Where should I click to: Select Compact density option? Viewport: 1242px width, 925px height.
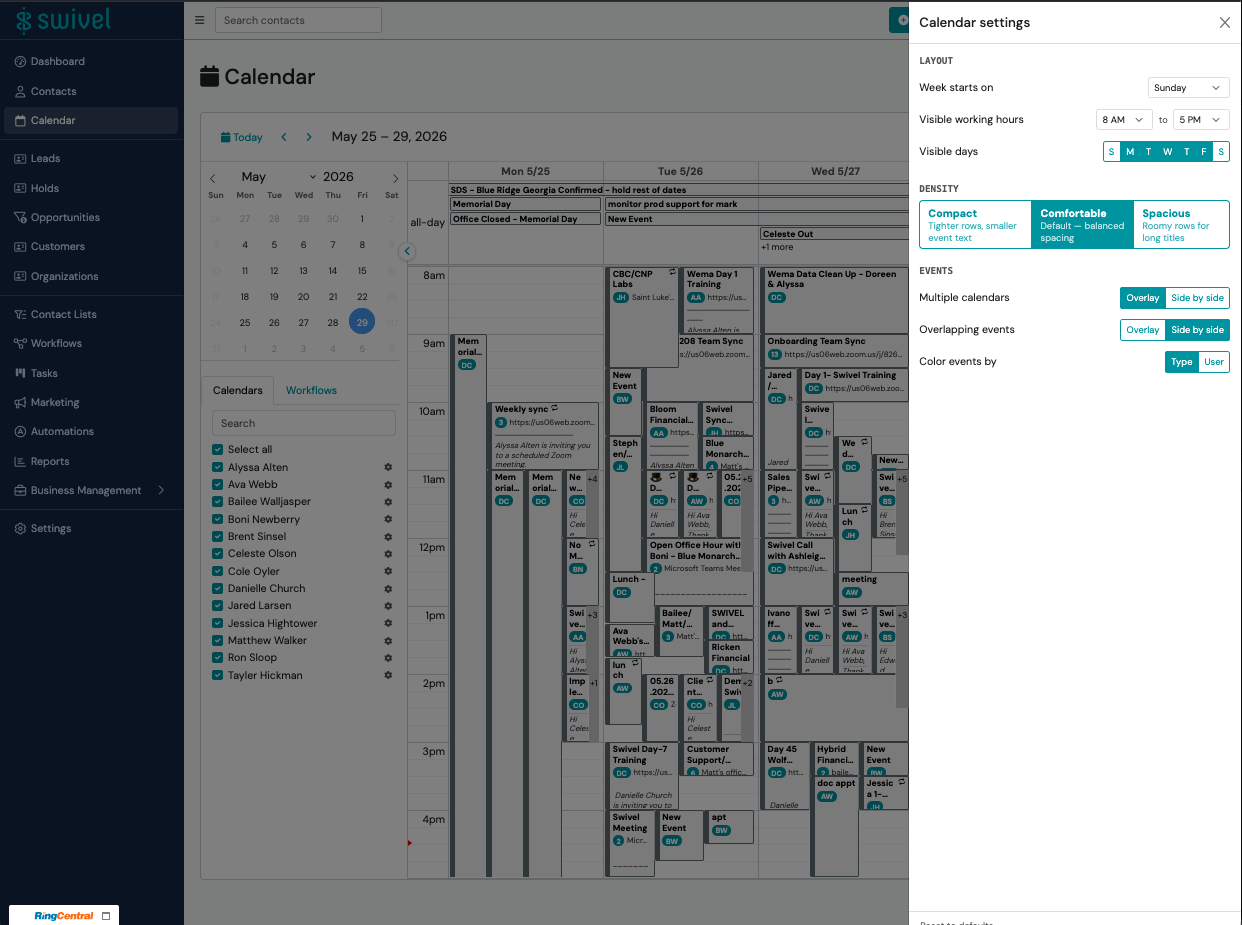click(x=975, y=225)
